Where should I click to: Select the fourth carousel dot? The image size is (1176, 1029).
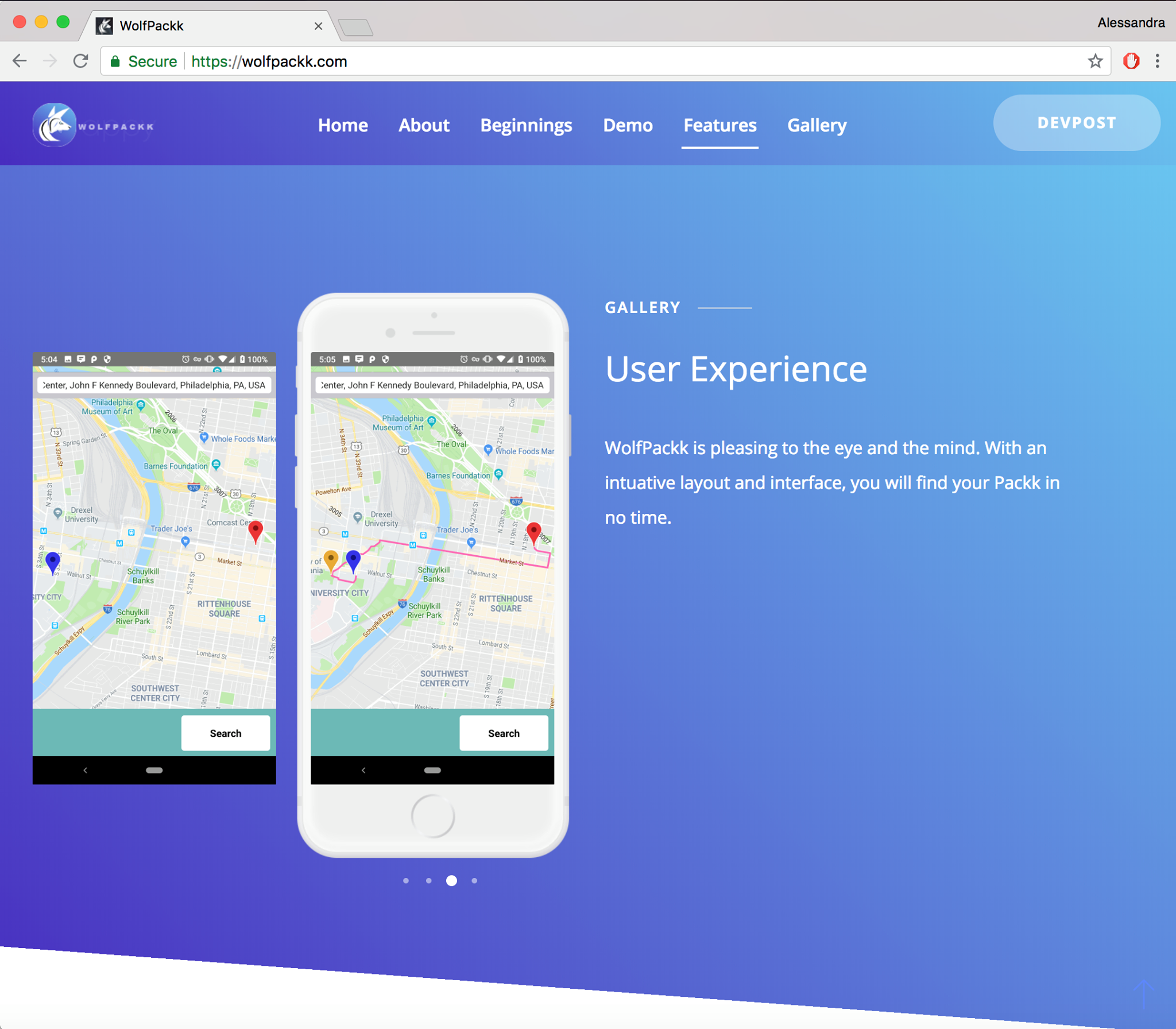tap(474, 880)
